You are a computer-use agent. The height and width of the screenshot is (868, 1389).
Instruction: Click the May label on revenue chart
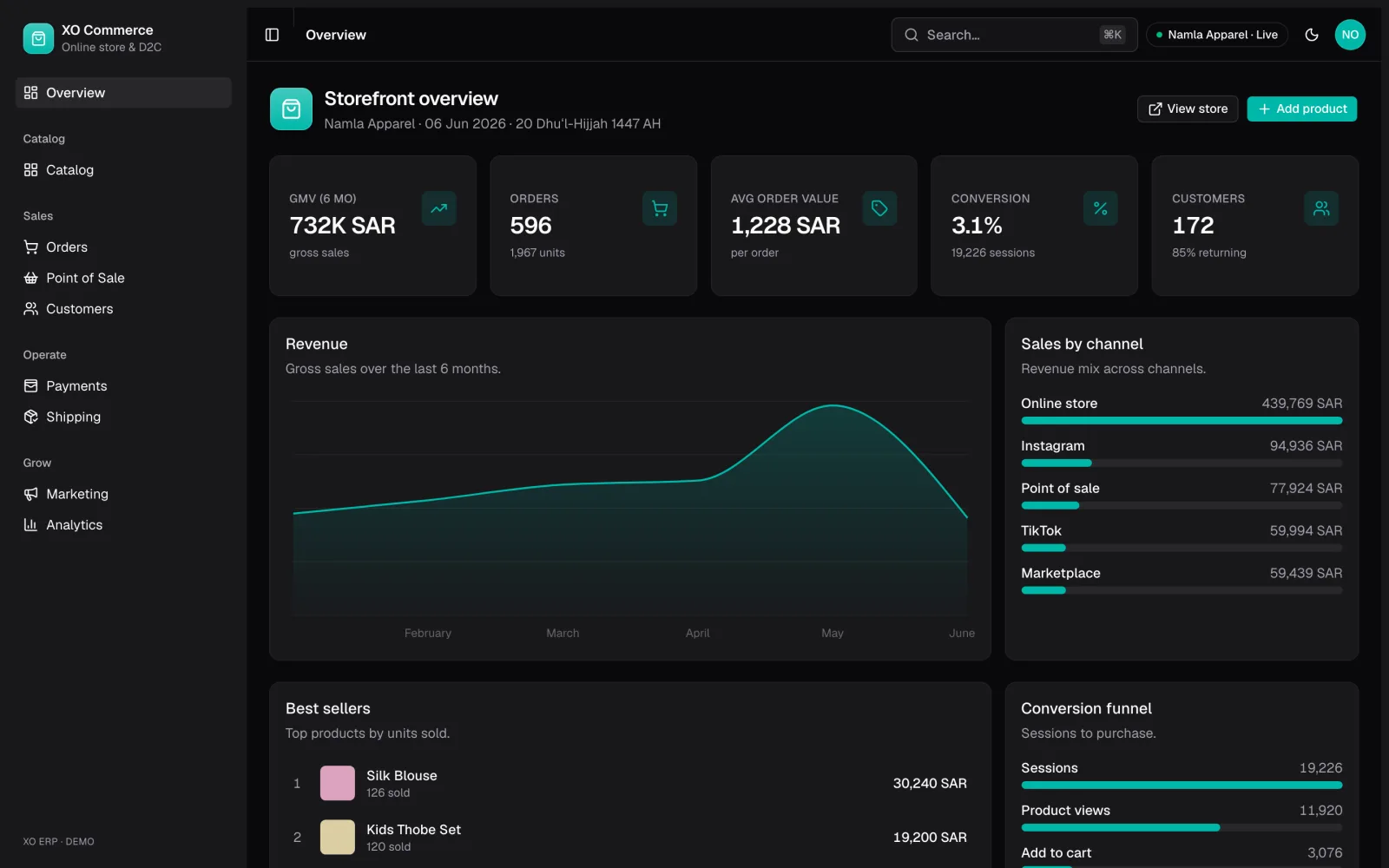click(x=833, y=633)
